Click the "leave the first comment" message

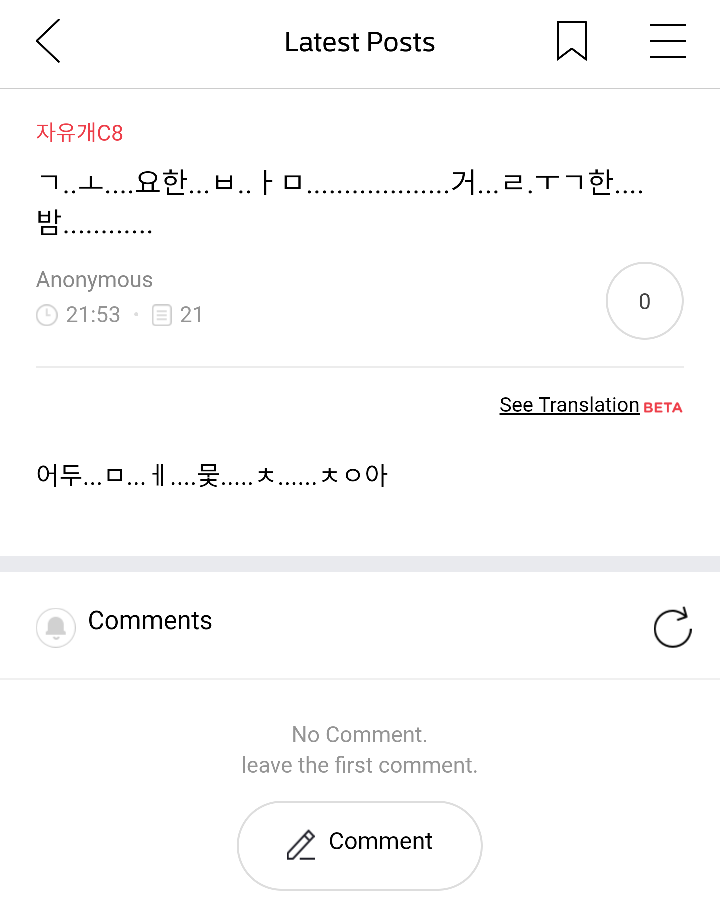360,765
